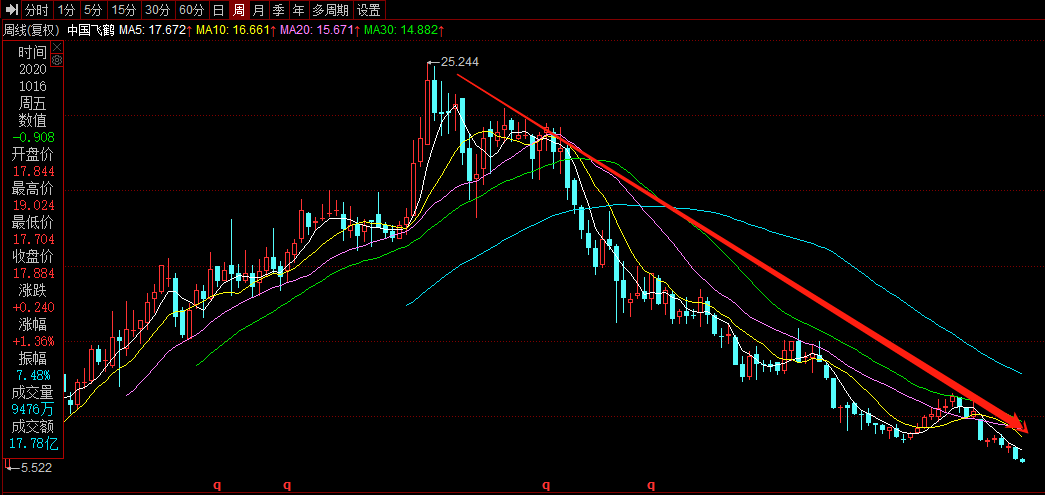Open 多周期 multi-period view

coord(330,10)
